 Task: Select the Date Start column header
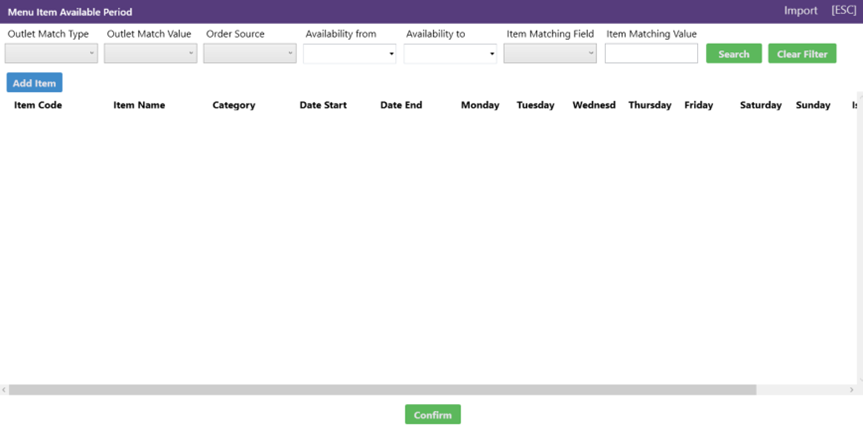pyautogui.click(x=323, y=105)
